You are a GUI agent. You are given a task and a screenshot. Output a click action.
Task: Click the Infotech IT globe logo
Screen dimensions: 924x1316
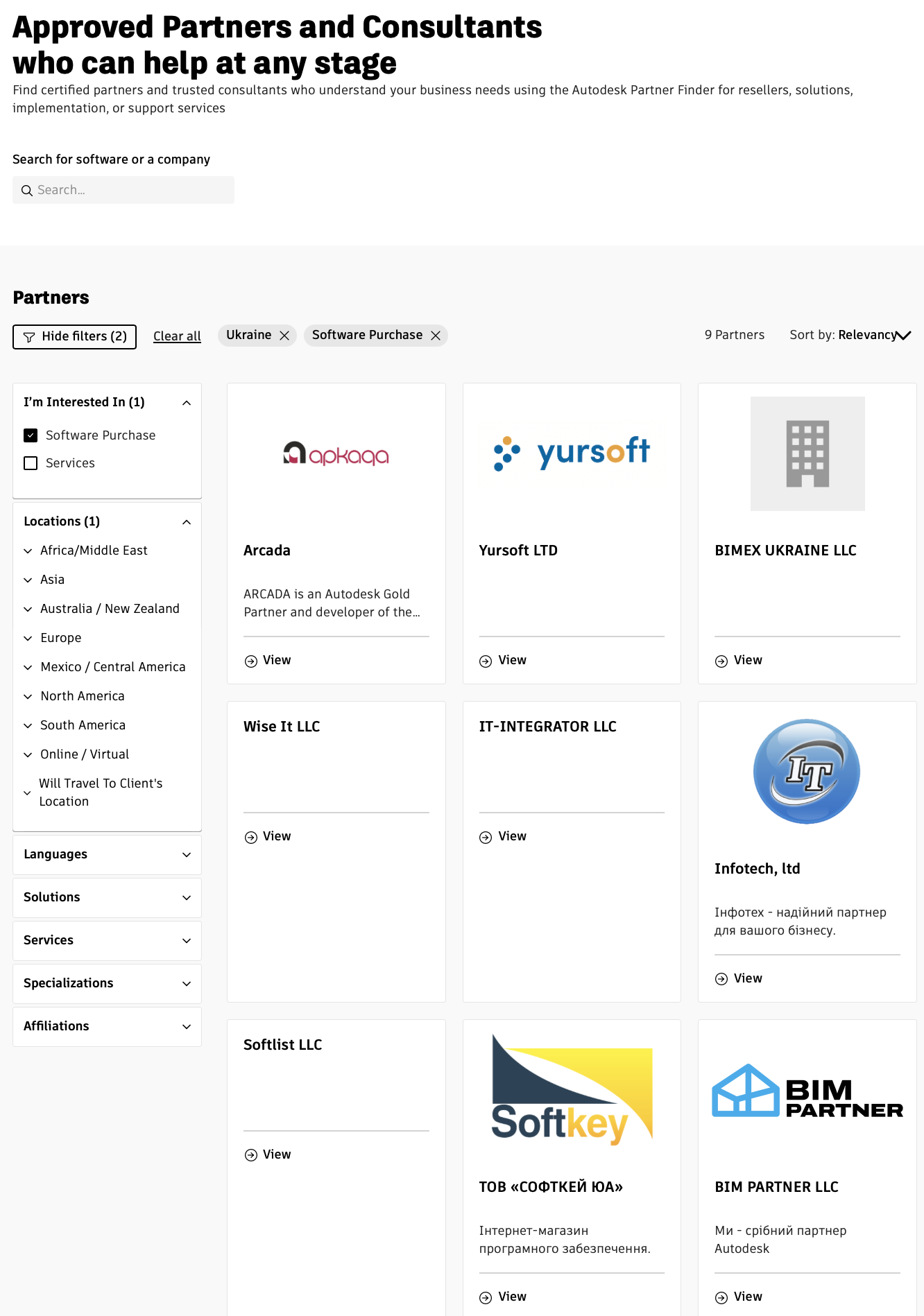807,772
